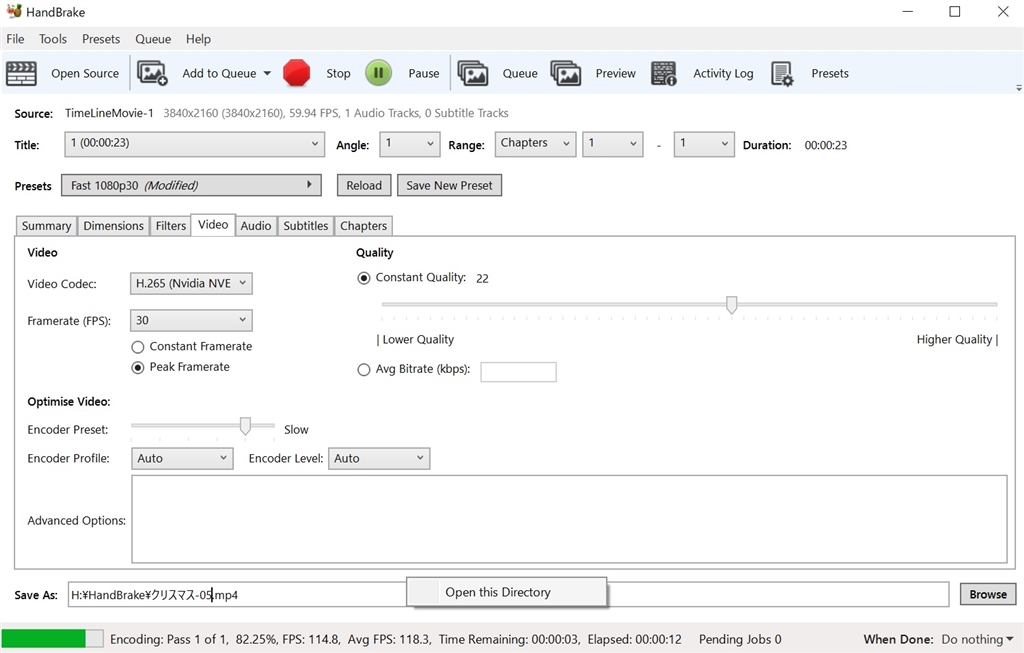Switch to the Subtitles tab
1024x653 pixels.
(x=306, y=226)
